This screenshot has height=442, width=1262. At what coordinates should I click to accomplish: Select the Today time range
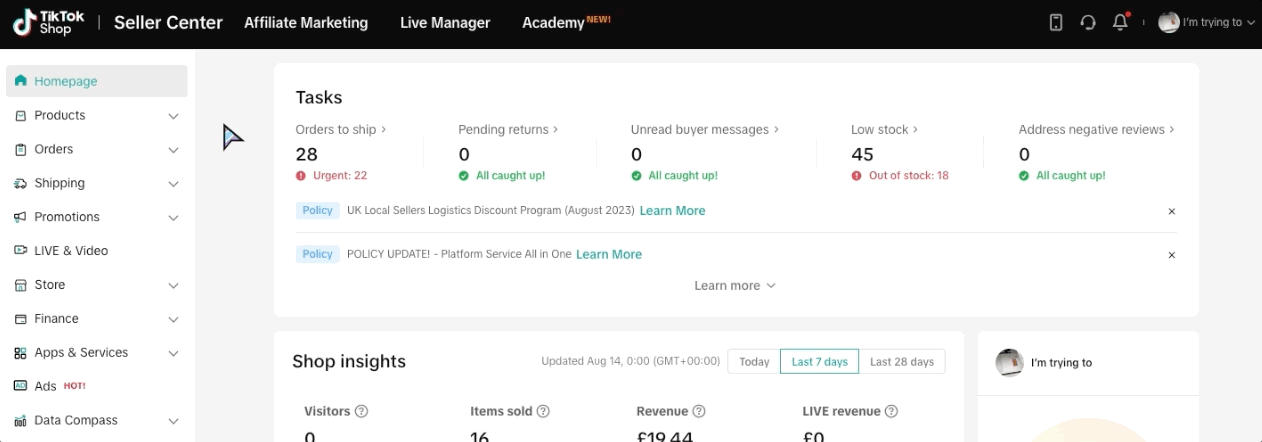tap(754, 362)
